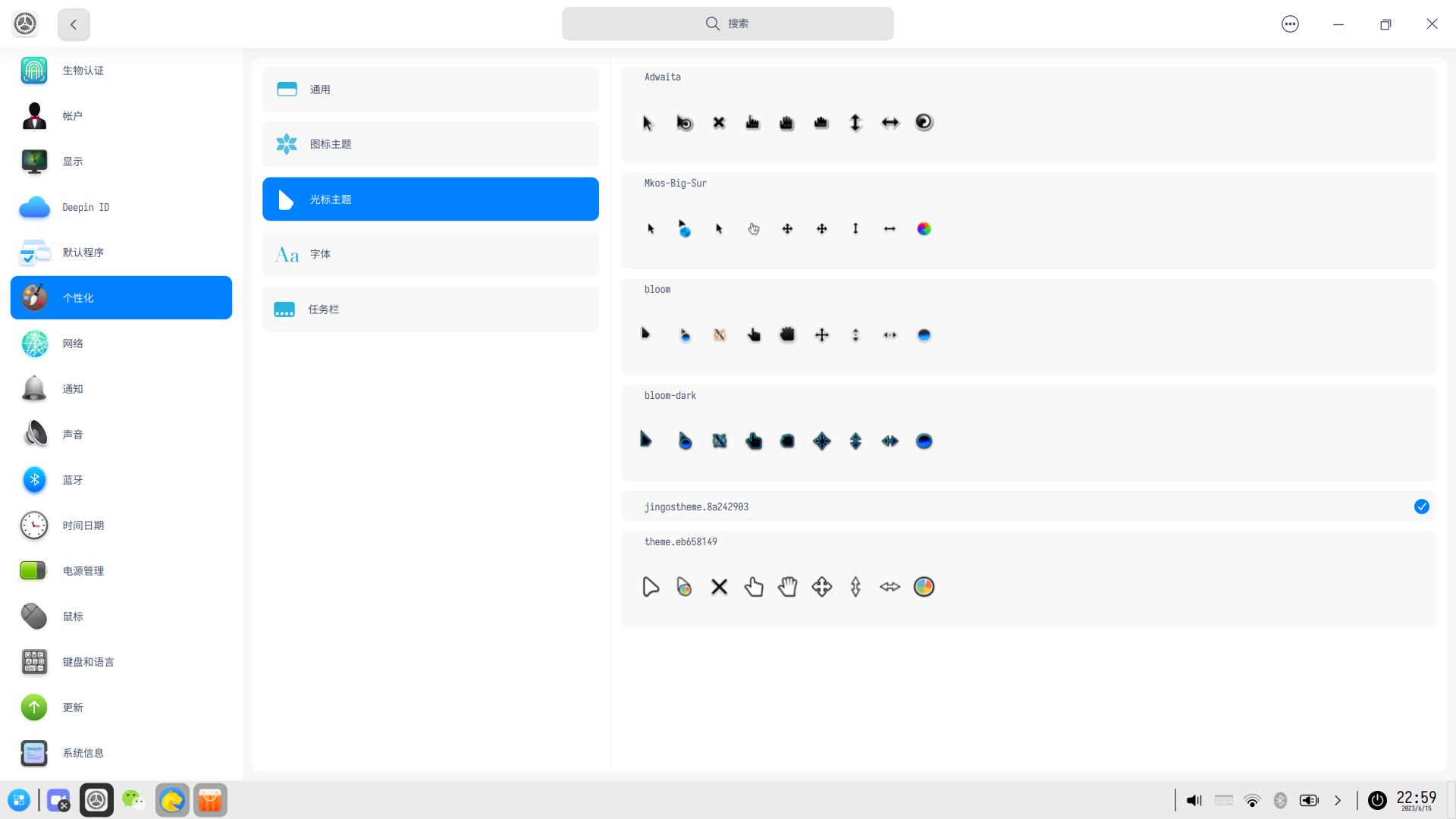This screenshot has width=1456, height=819.
Task: Select the theme.eb658149 cursor theme
Action: click(1028, 579)
